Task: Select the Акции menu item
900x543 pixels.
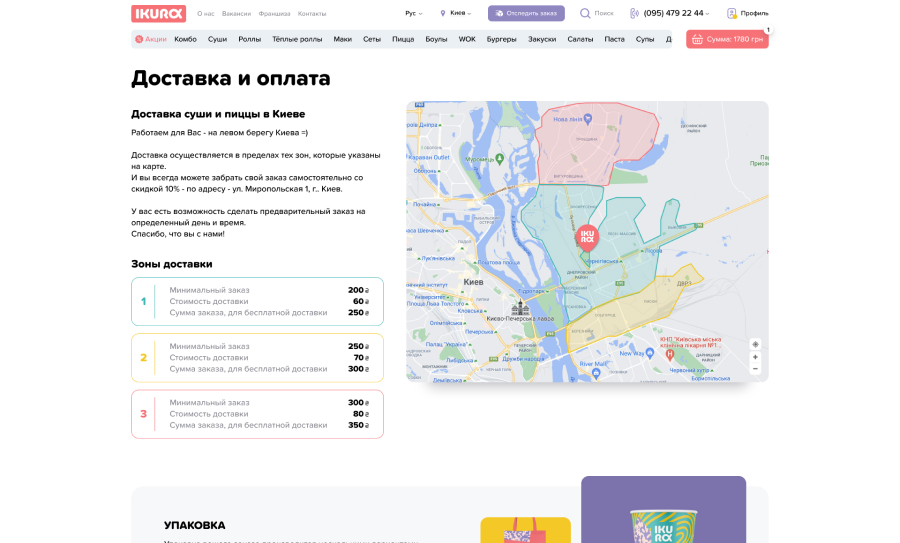Action: [151, 39]
